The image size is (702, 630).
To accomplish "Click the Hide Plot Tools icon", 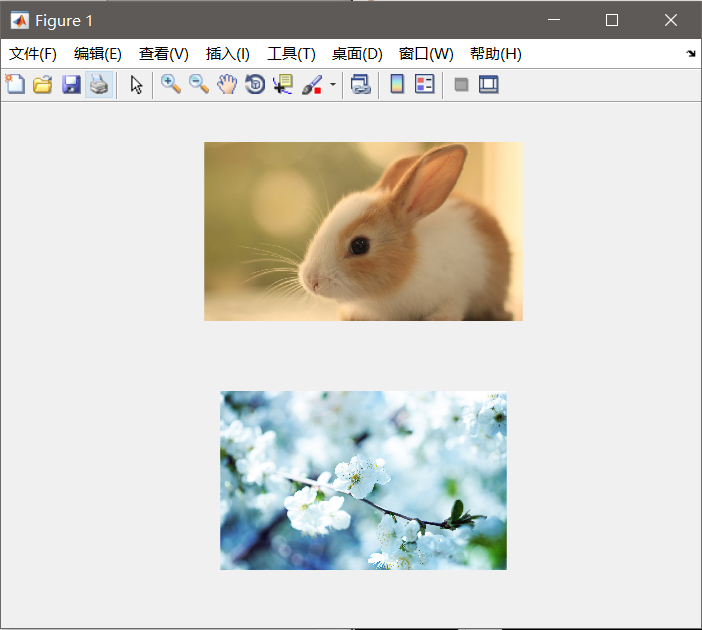I will pos(461,84).
